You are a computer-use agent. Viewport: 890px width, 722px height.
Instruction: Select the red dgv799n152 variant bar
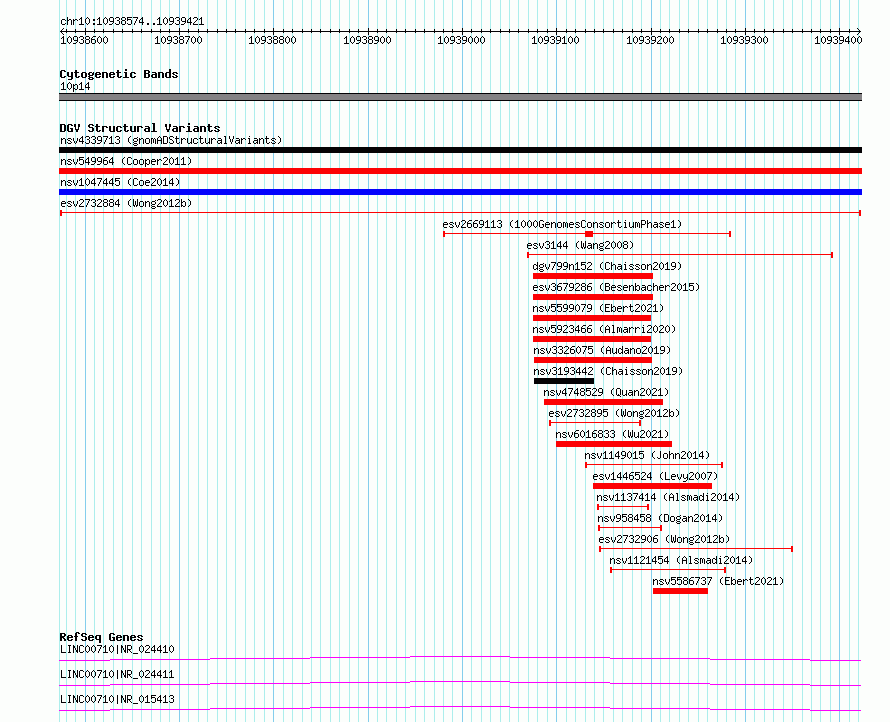coord(593,276)
